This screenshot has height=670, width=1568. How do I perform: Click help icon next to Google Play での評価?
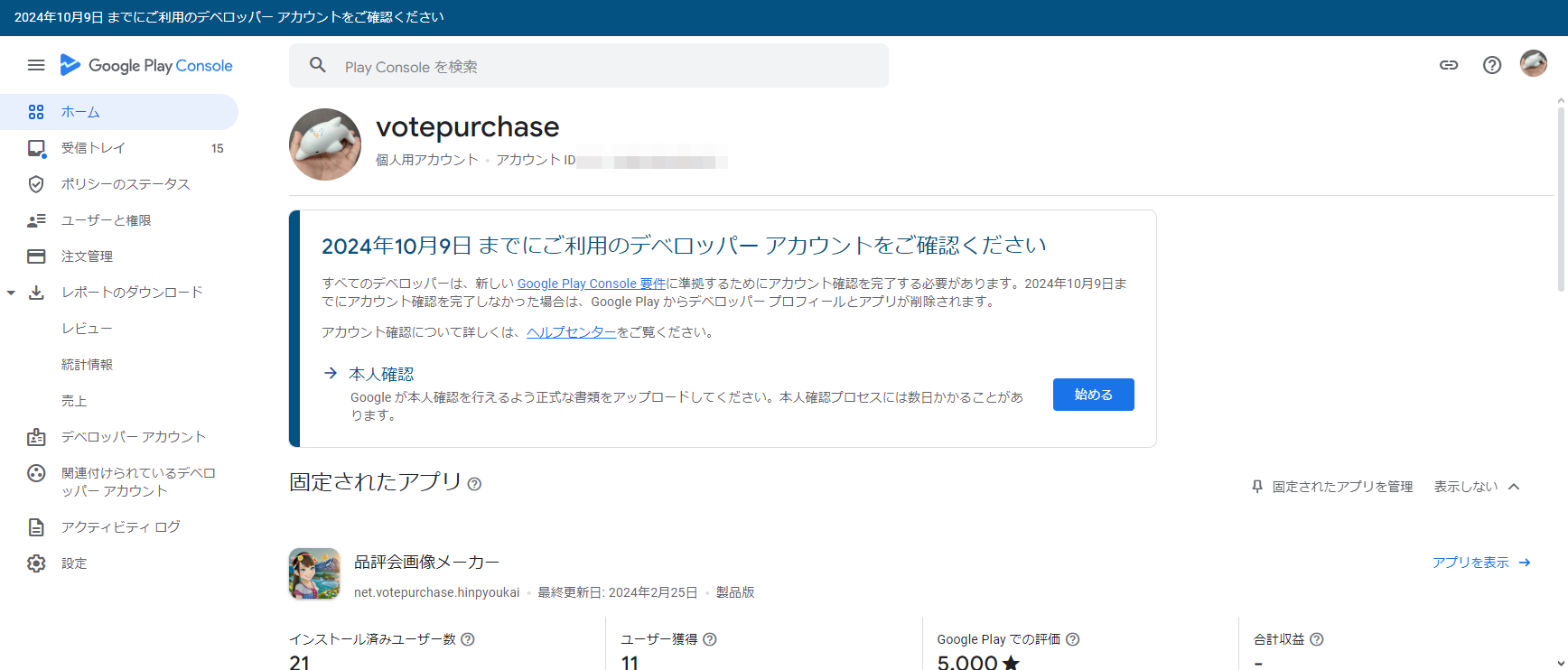(1073, 639)
